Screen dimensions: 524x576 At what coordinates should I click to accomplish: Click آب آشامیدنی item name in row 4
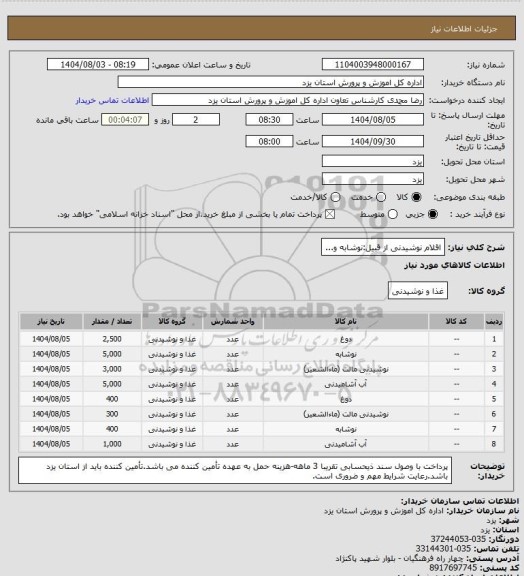click(x=346, y=384)
